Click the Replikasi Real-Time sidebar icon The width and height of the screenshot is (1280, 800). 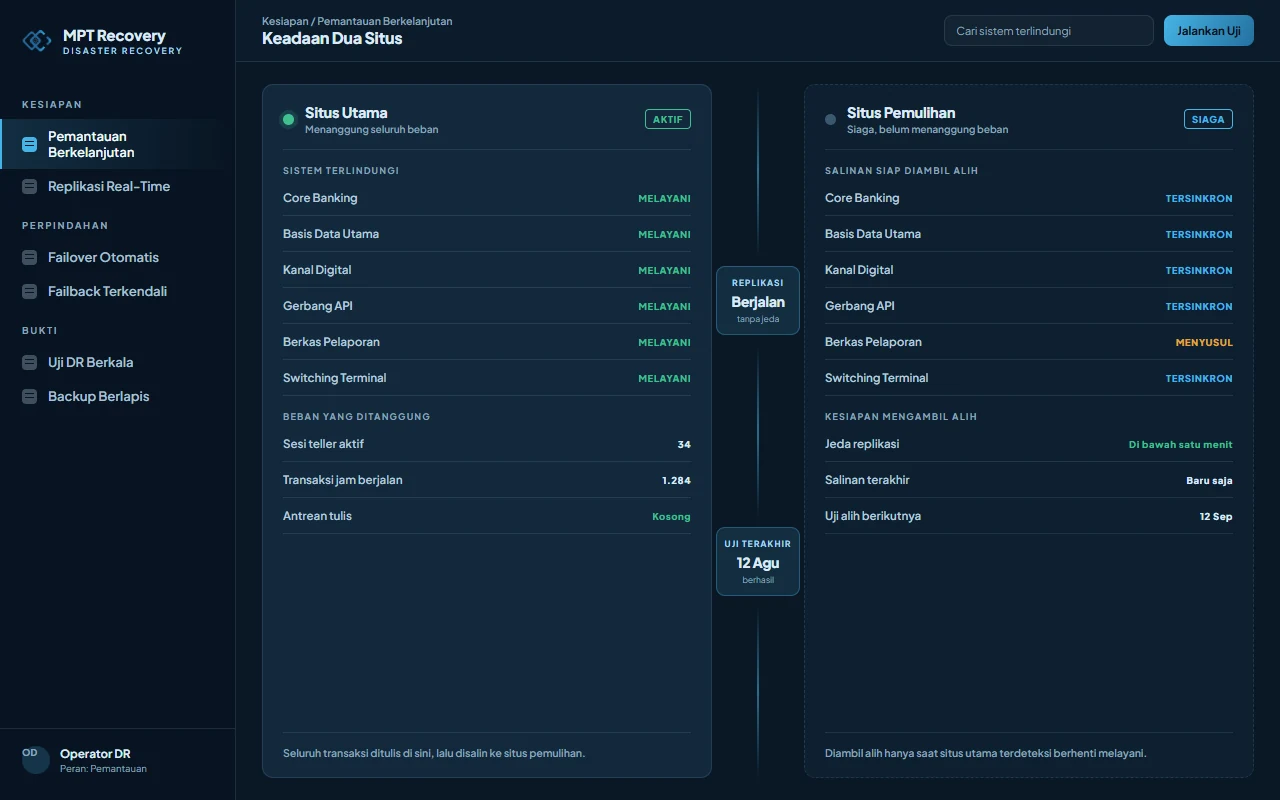click(x=29, y=186)
